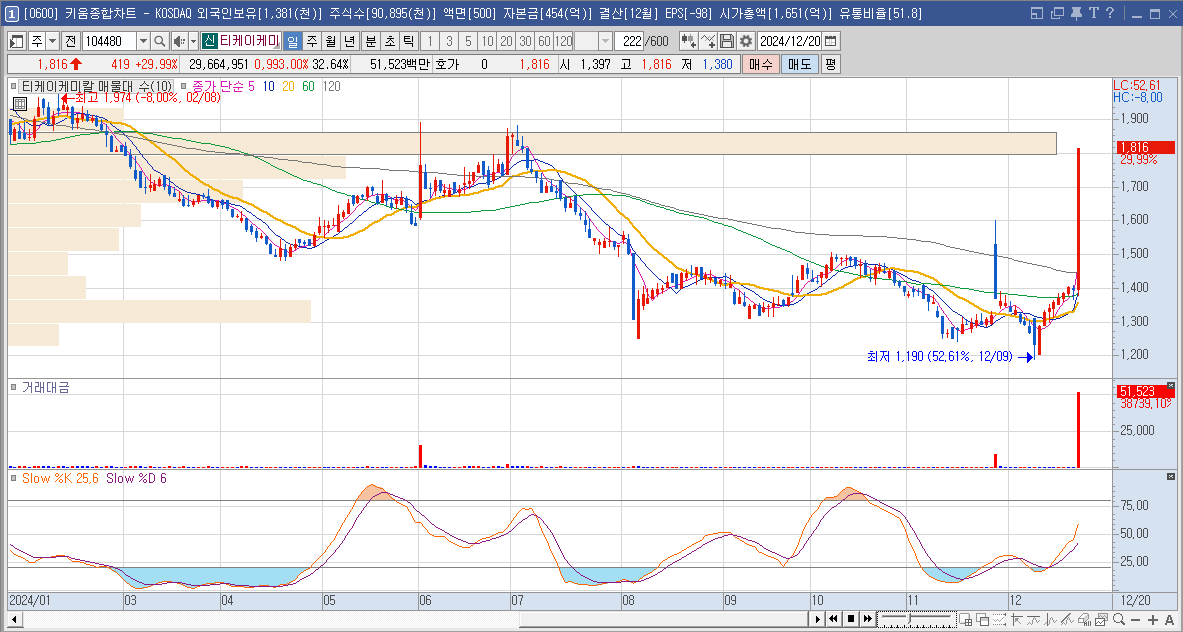Select the 60 interval tab

pyautogui.click(x=544, y=41)
